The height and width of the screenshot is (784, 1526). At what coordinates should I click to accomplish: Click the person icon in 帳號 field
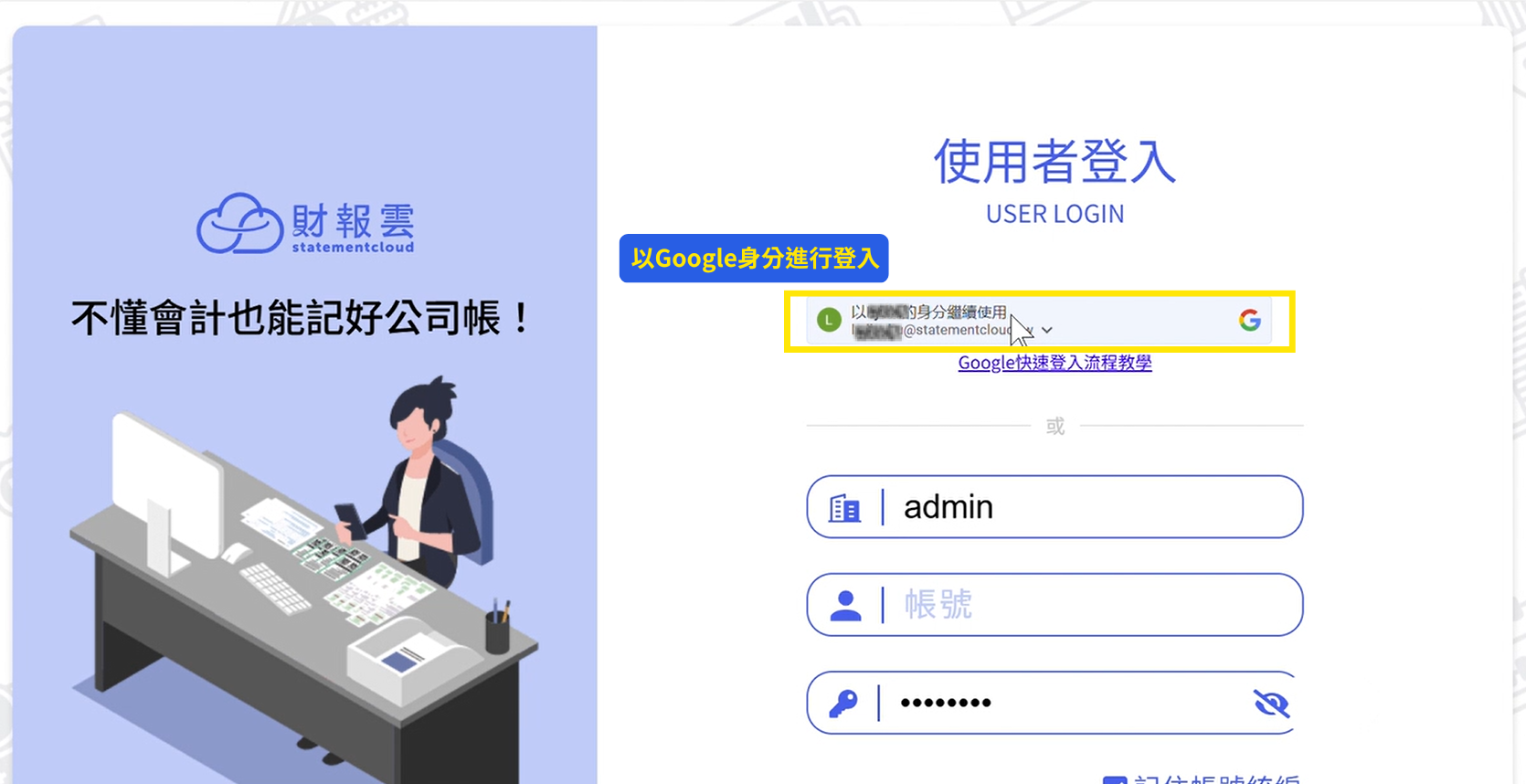coord(845,605)
